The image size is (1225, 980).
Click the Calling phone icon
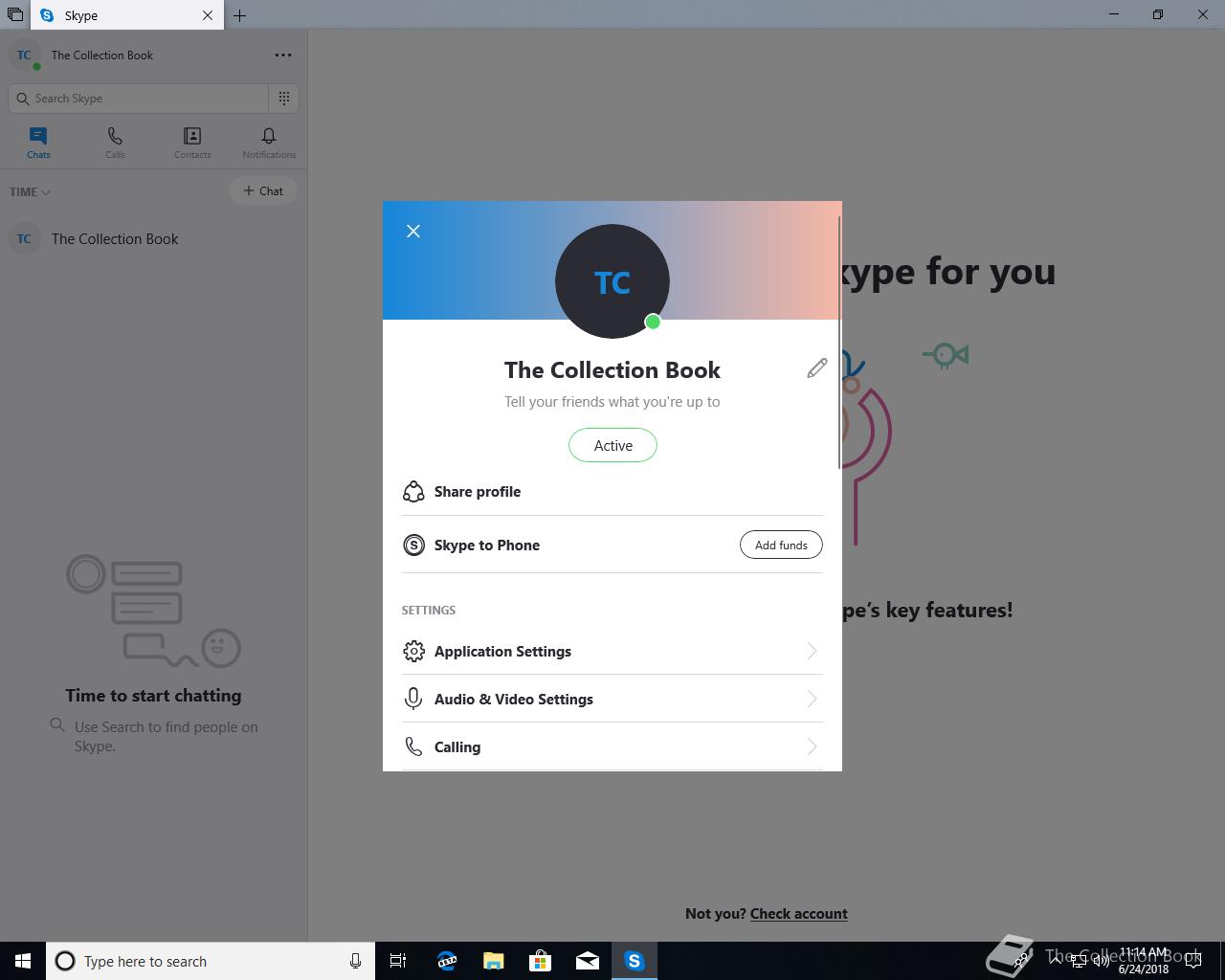(413, 746)
